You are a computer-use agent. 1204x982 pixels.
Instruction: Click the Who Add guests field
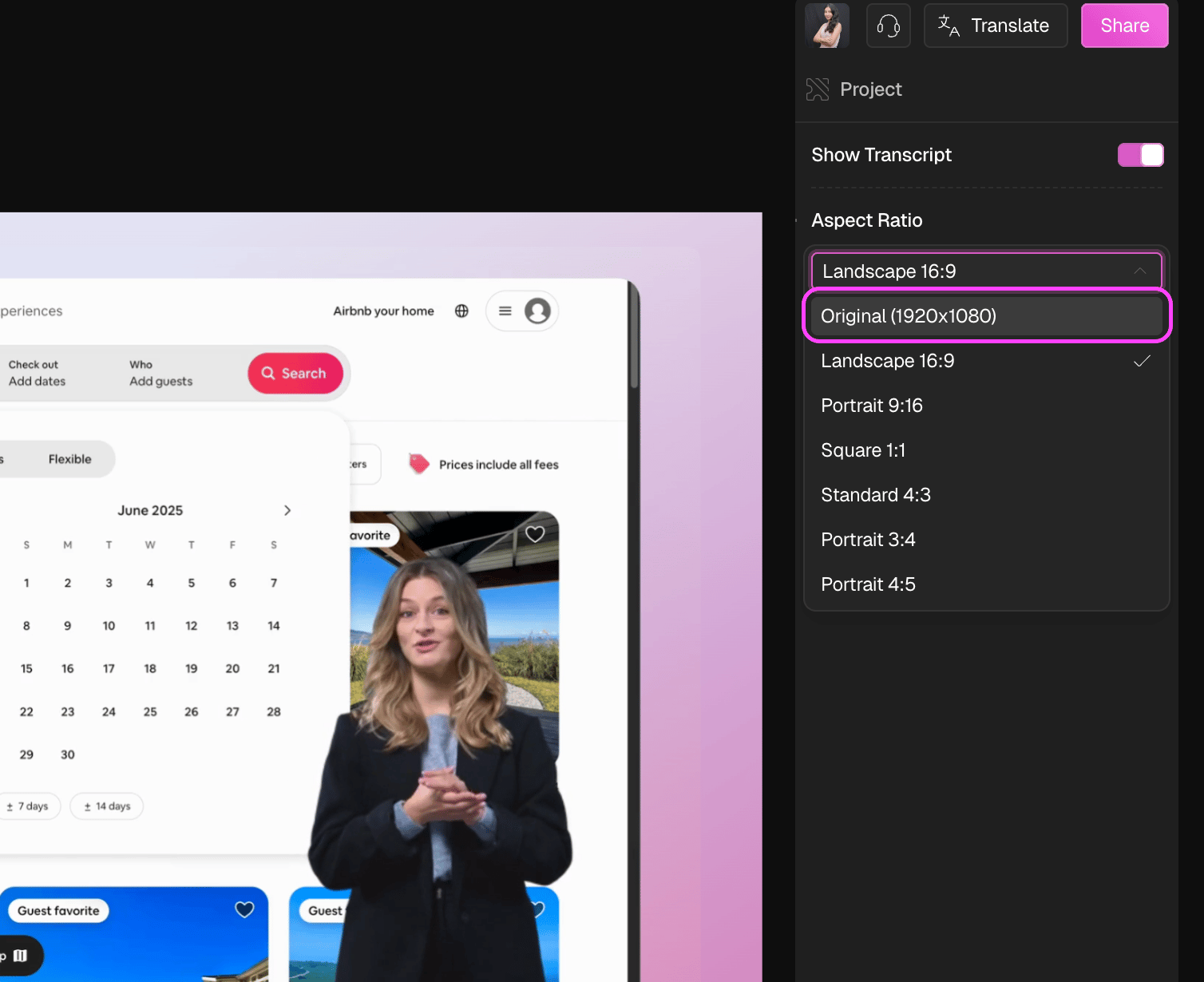(161, 373)
